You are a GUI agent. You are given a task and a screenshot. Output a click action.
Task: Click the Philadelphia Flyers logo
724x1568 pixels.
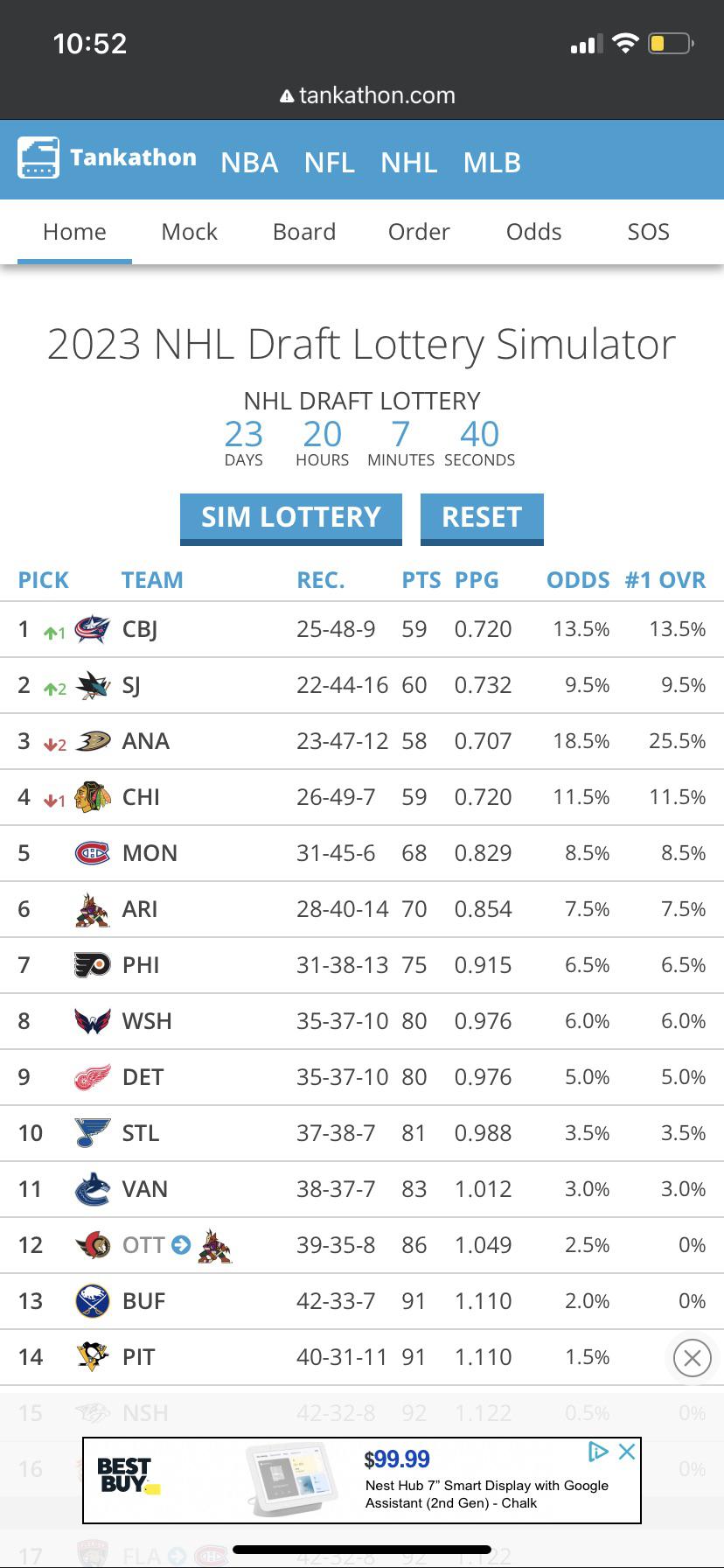(93, 965)
